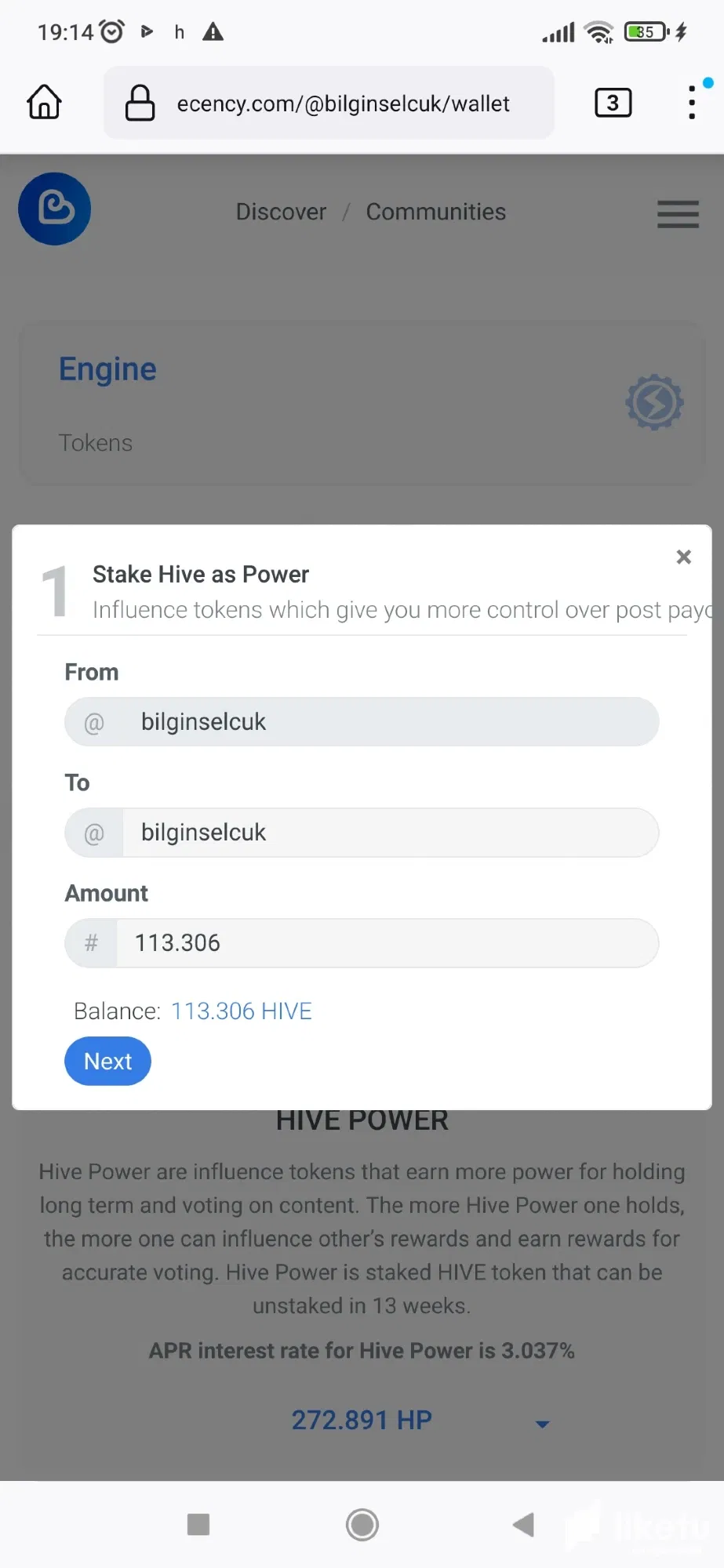Viewport: 724px width, 1568px height.
Task: Click the browser address bar URL
Action: click(x=343, y=103)
